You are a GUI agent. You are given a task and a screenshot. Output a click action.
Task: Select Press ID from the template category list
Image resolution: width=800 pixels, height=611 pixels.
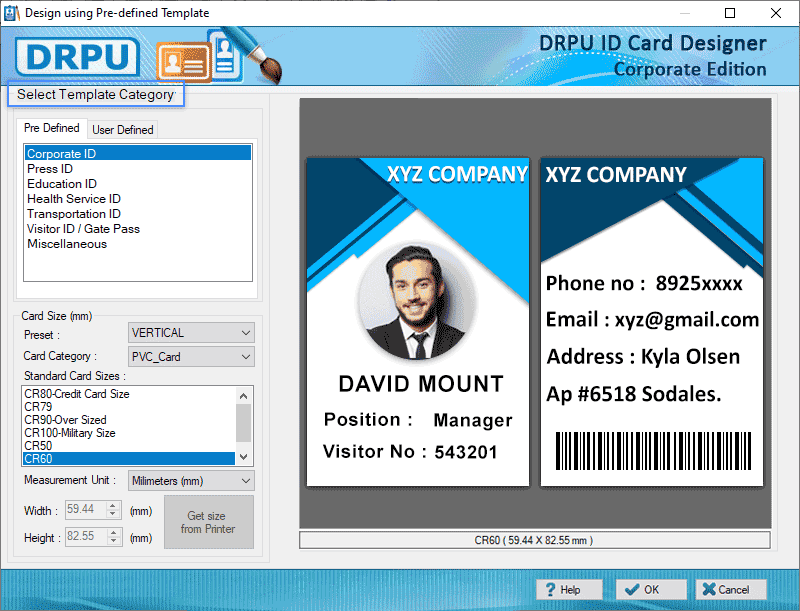(50, 168)
